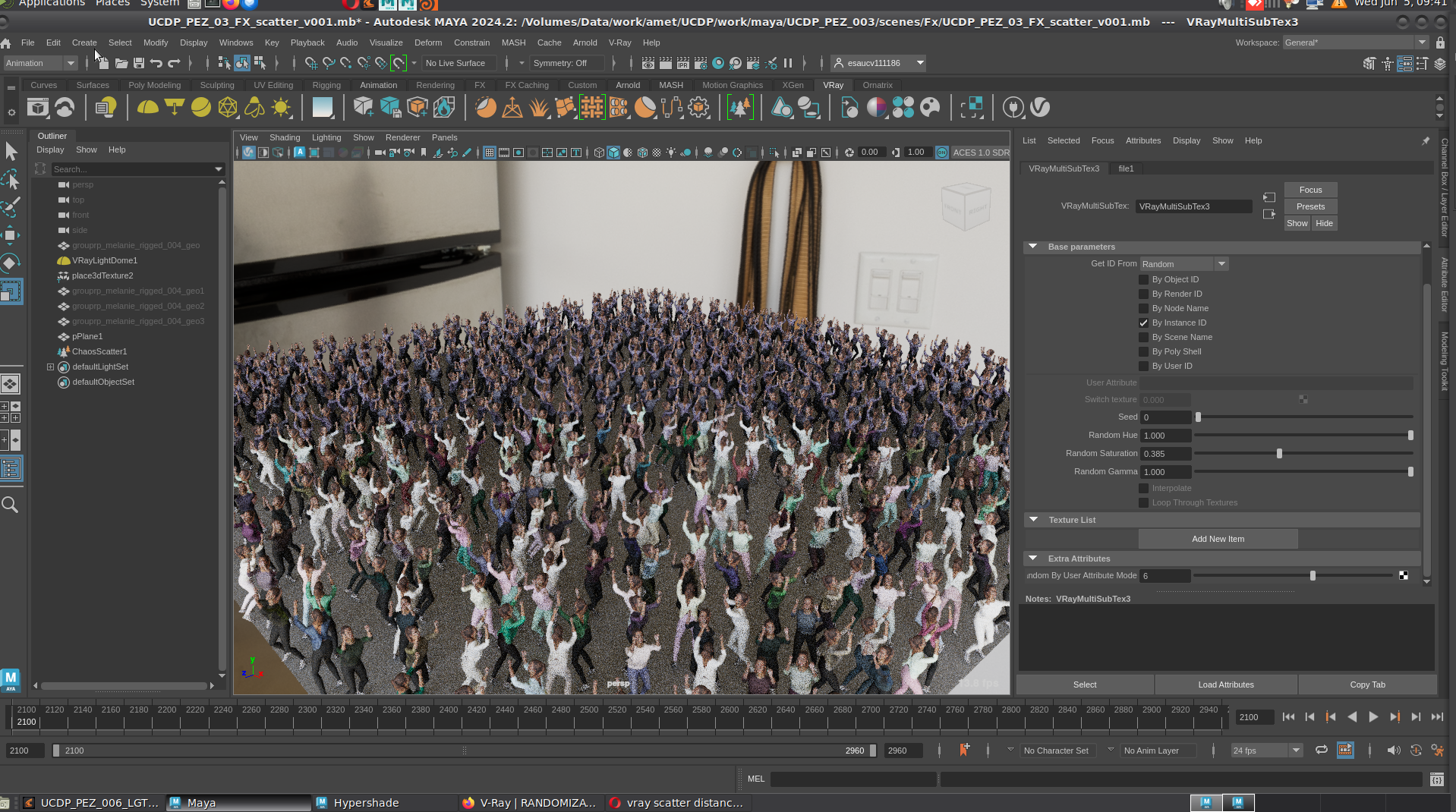Click the Focus button
The height and width of the screenshot is (812, 1456).
1310,190
